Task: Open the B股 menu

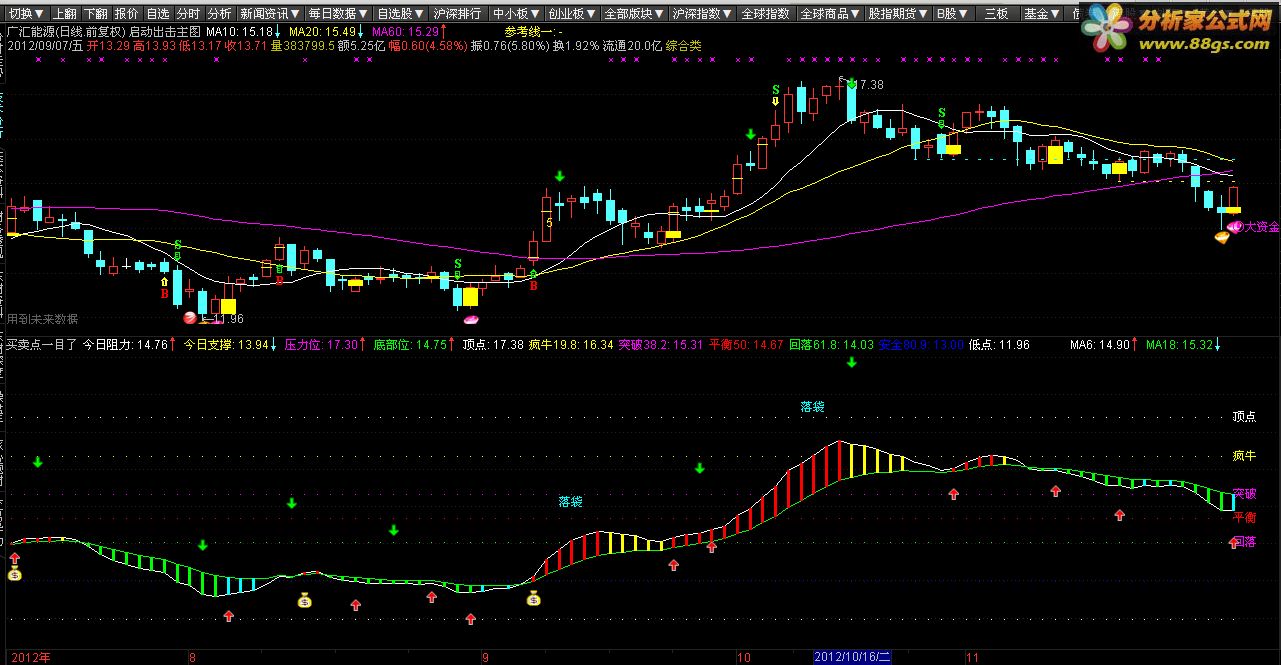Action: coord(950,14)
